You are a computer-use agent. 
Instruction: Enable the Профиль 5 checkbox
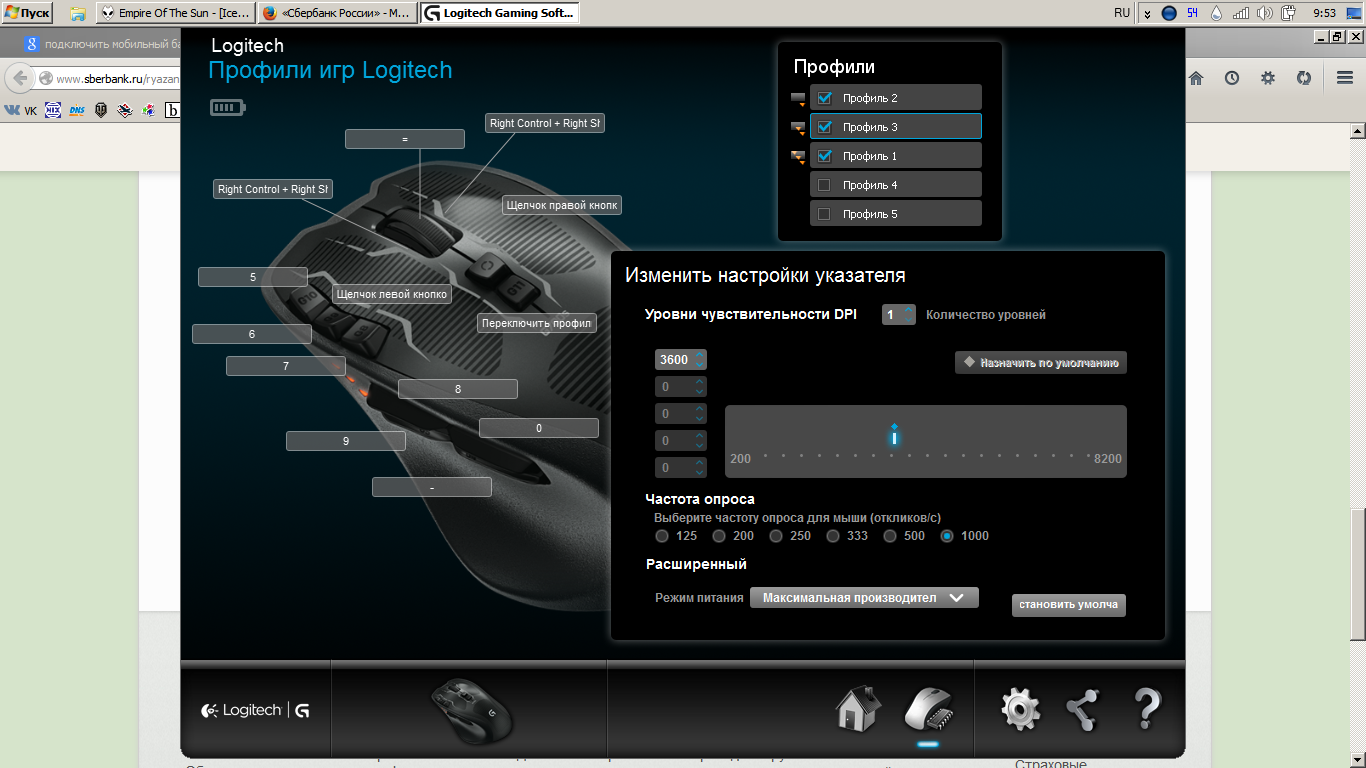click(824, 214)
